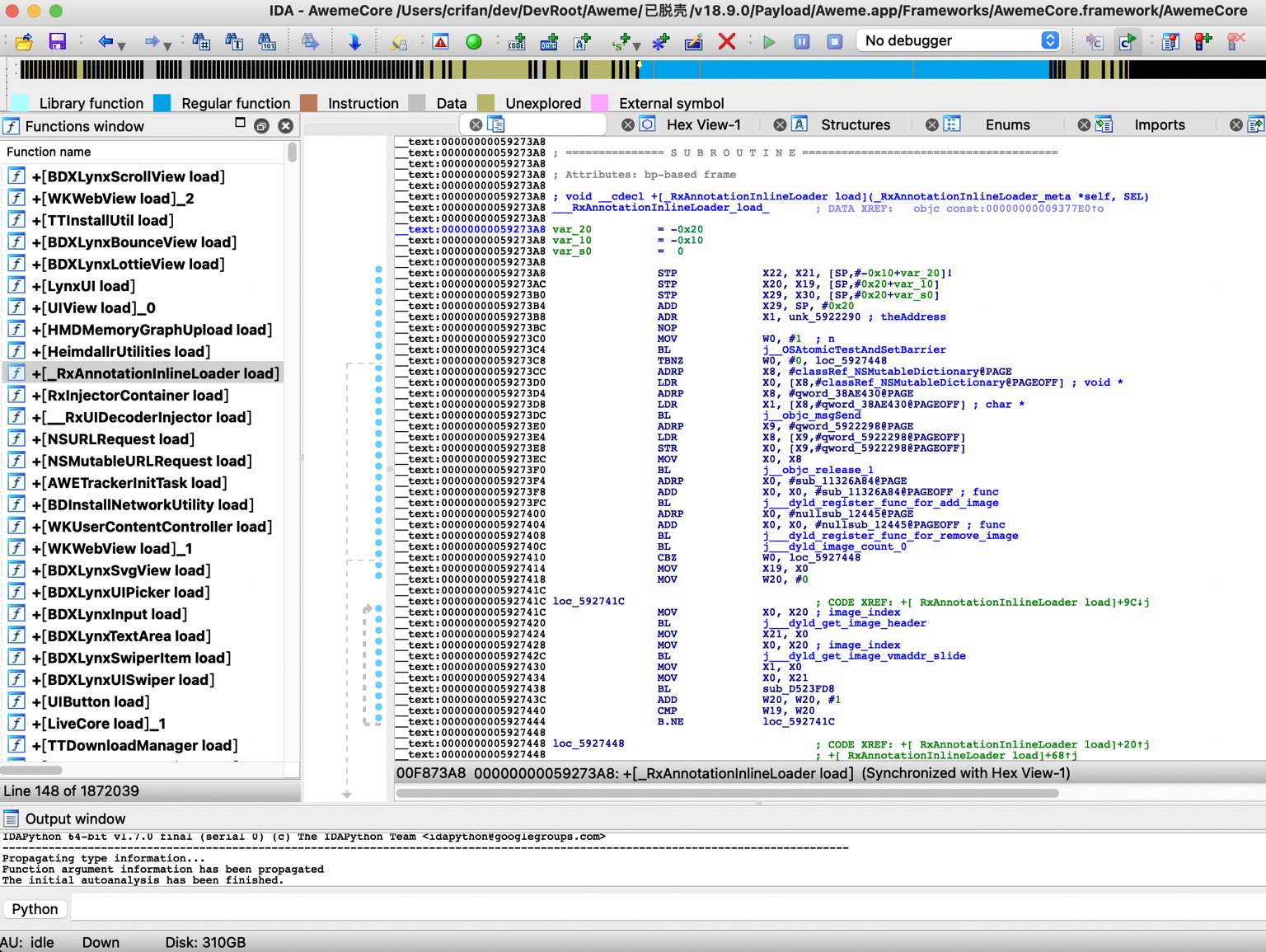Close the Structures tab
1266x952 pixels.
coord(780,125)
